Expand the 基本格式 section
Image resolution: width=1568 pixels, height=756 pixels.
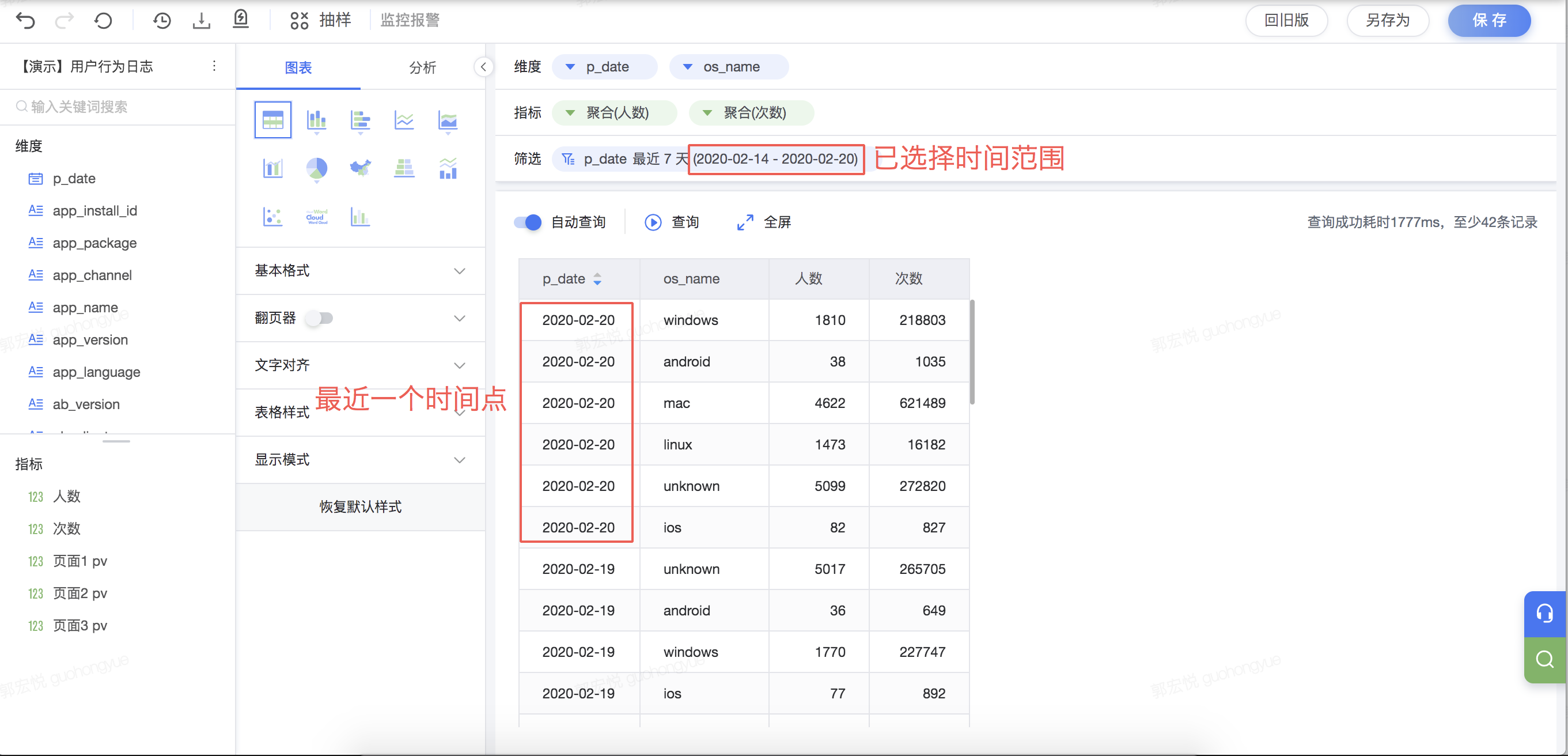(x=361, y=271)
